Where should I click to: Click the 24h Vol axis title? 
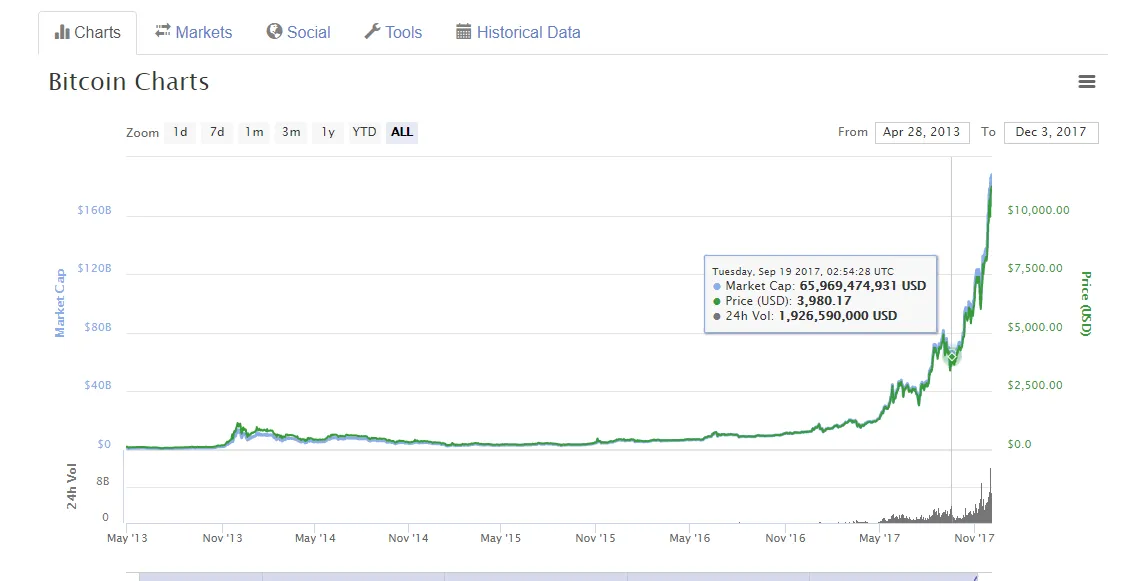(x=72, y=487)
